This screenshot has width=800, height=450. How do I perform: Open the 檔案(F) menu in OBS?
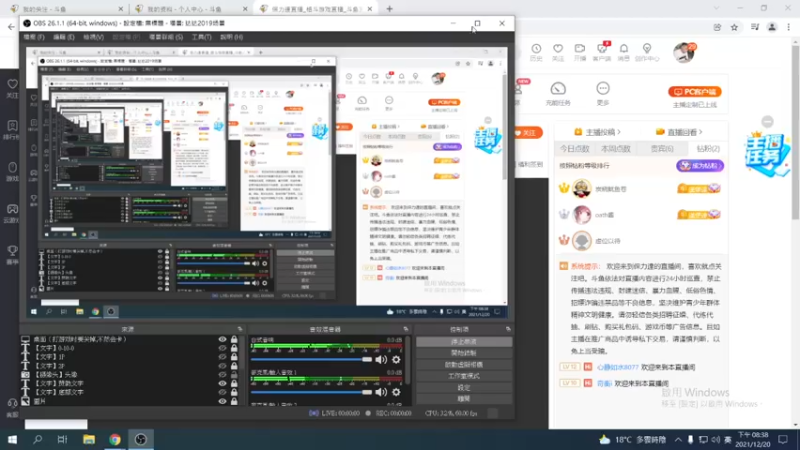tap(34, 37)
